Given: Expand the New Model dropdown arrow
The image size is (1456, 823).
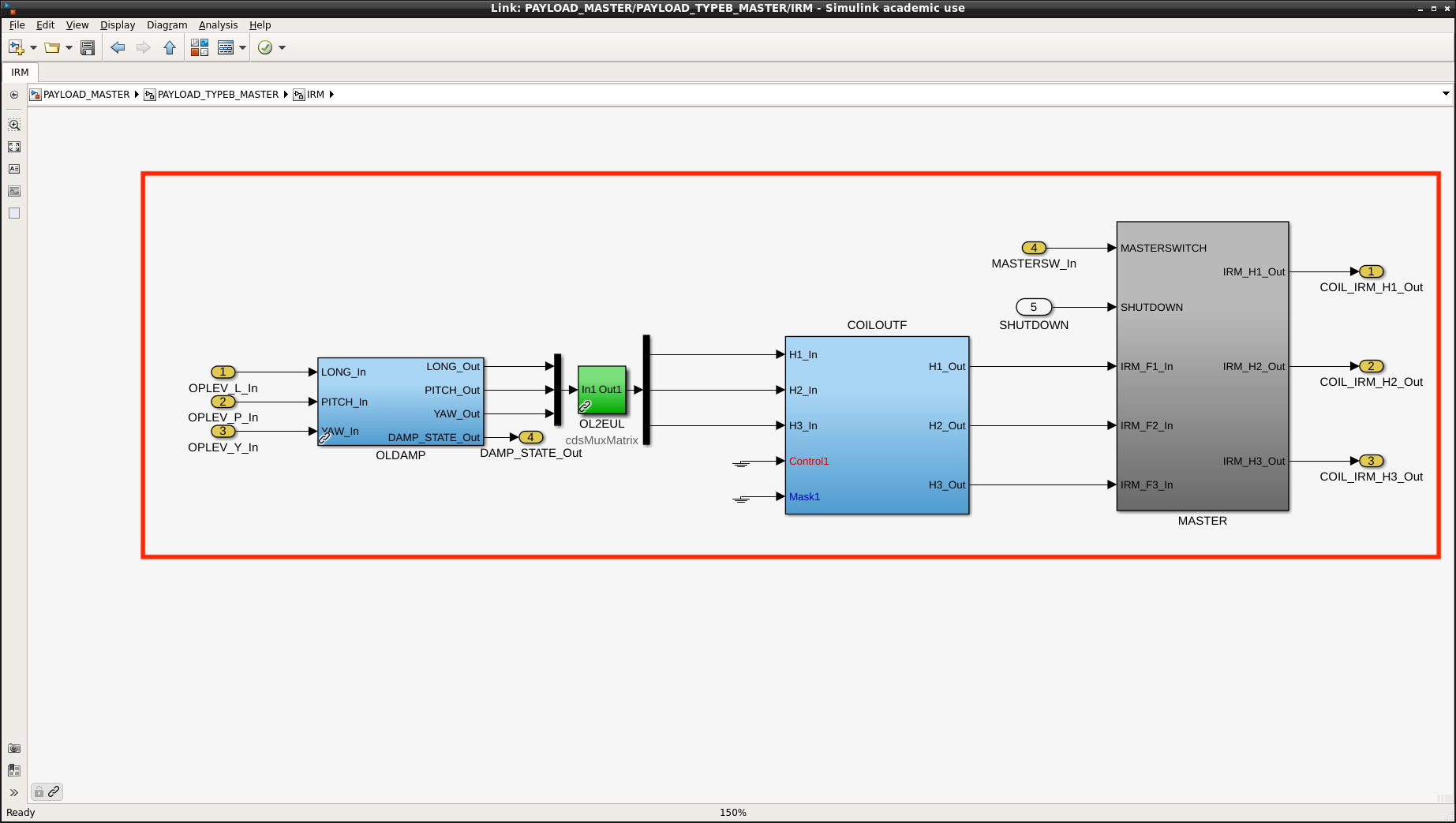Looking at the screenshot, I should click(33, 48).
